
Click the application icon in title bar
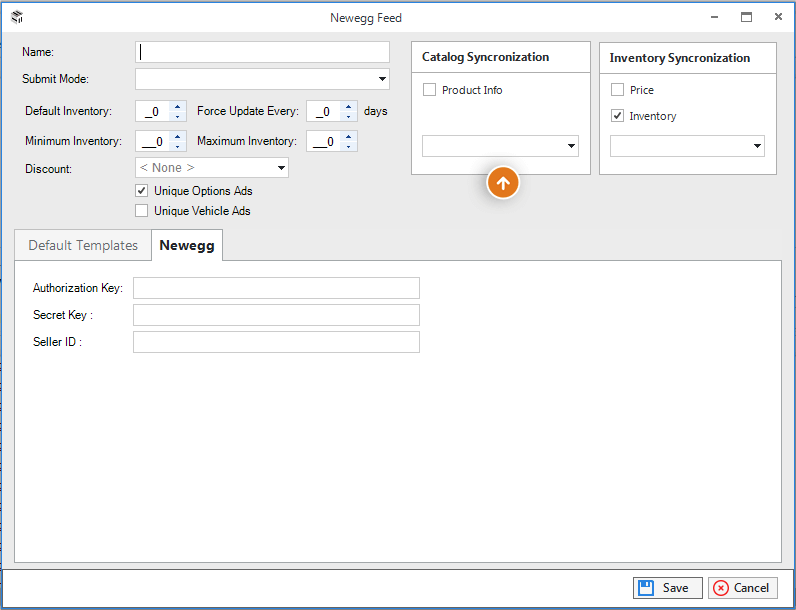(x=17, y=17)
